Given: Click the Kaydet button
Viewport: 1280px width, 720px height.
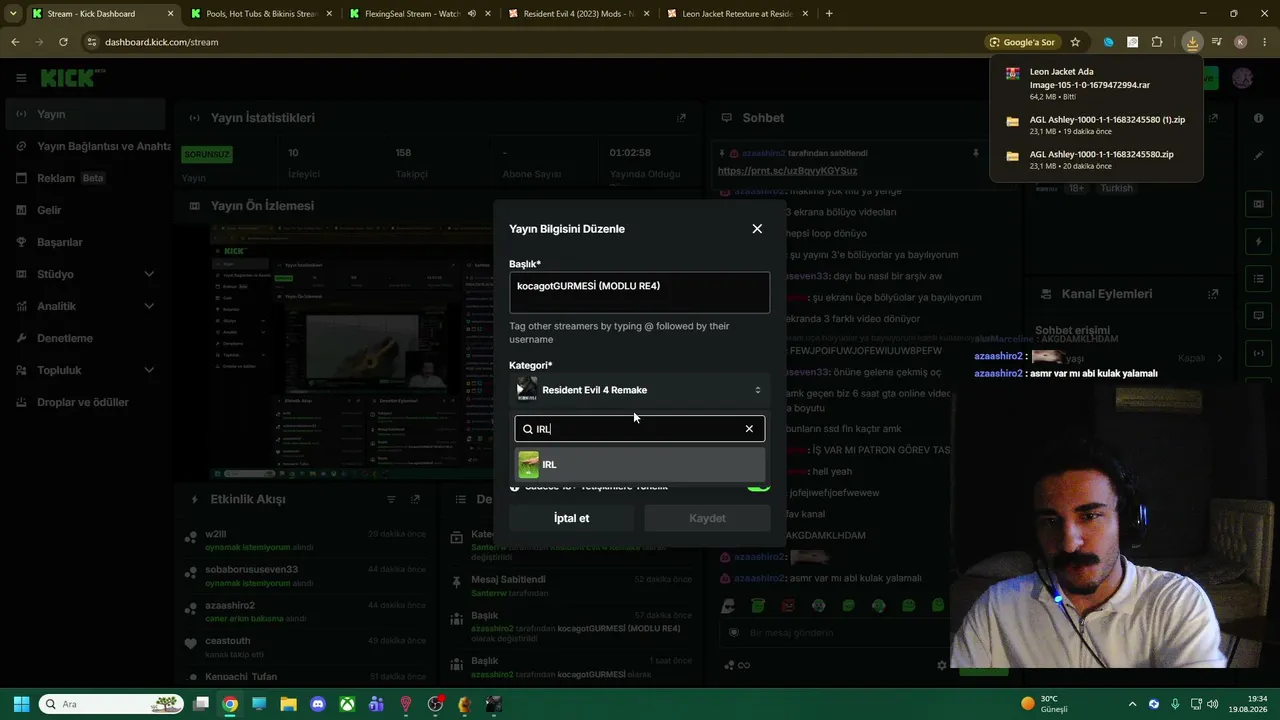Looking at the screenshot, I should (x=707, y=518).
